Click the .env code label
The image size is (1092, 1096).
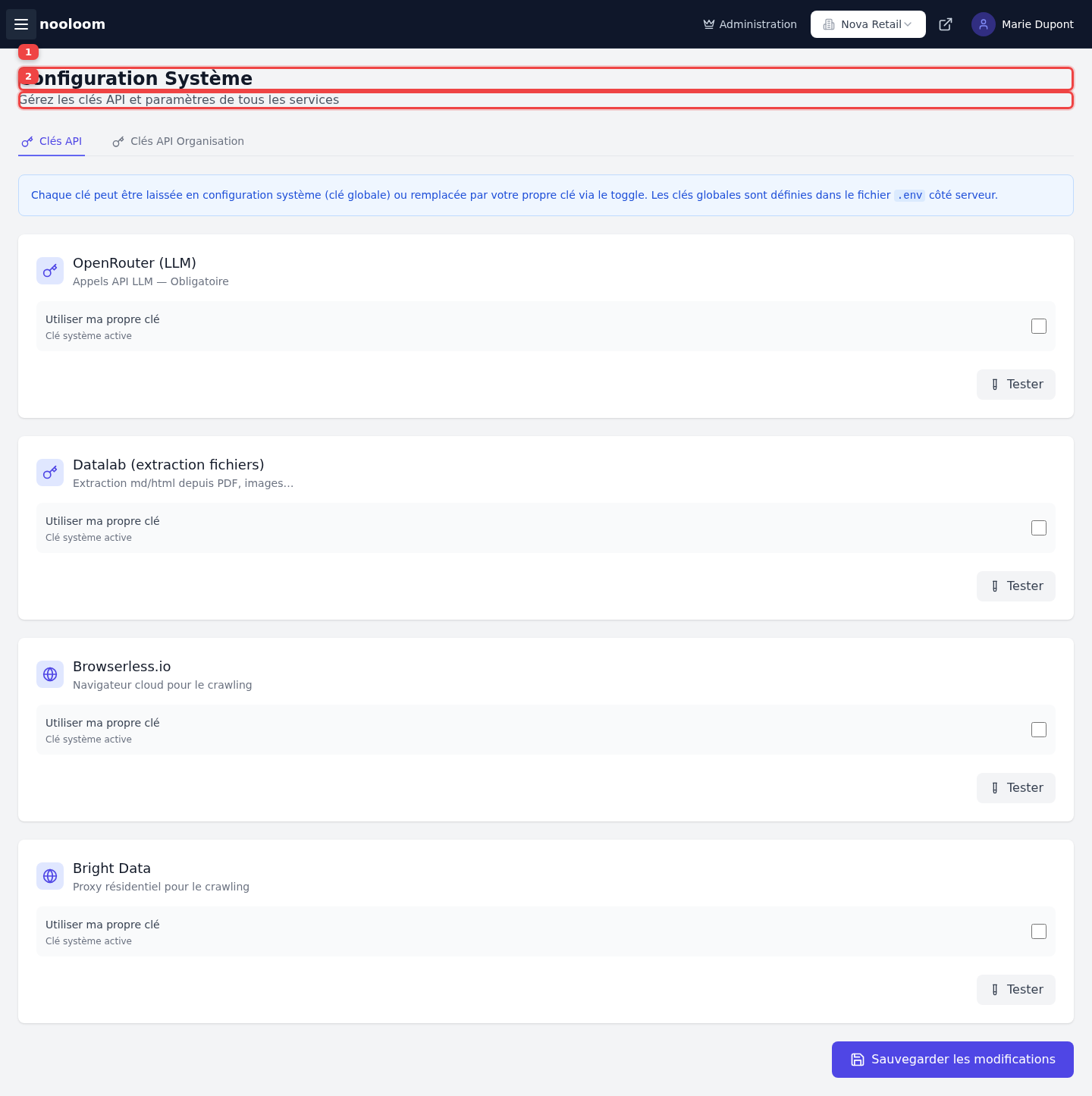pyautogui.click(x=910, y=196)
